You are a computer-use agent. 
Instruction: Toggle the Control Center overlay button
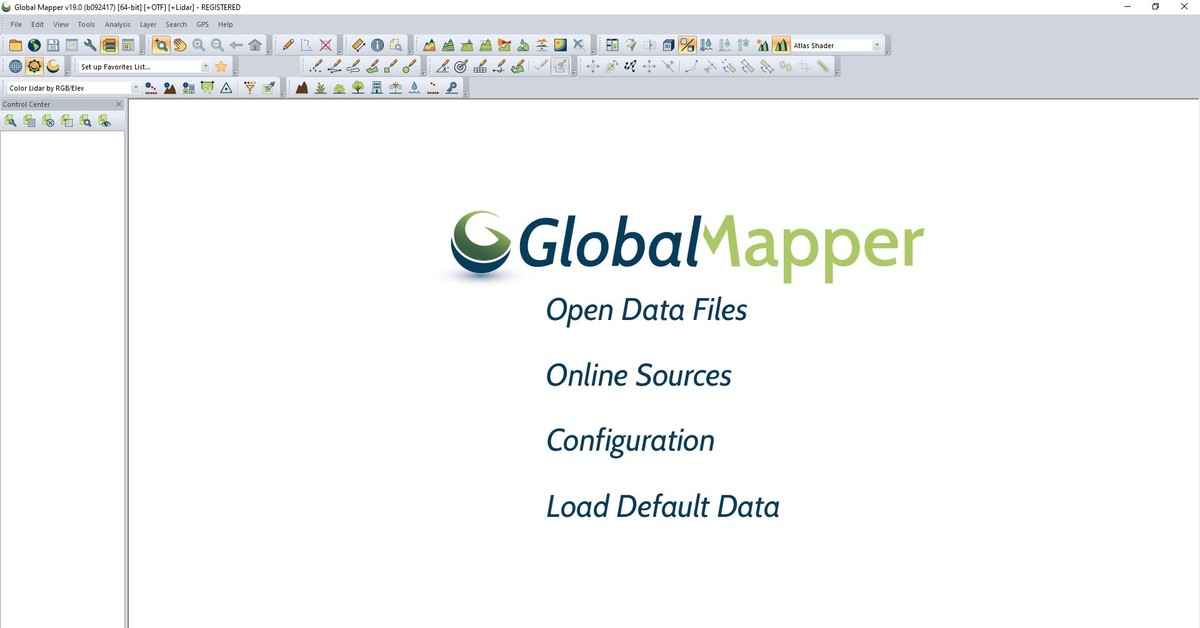109,45
